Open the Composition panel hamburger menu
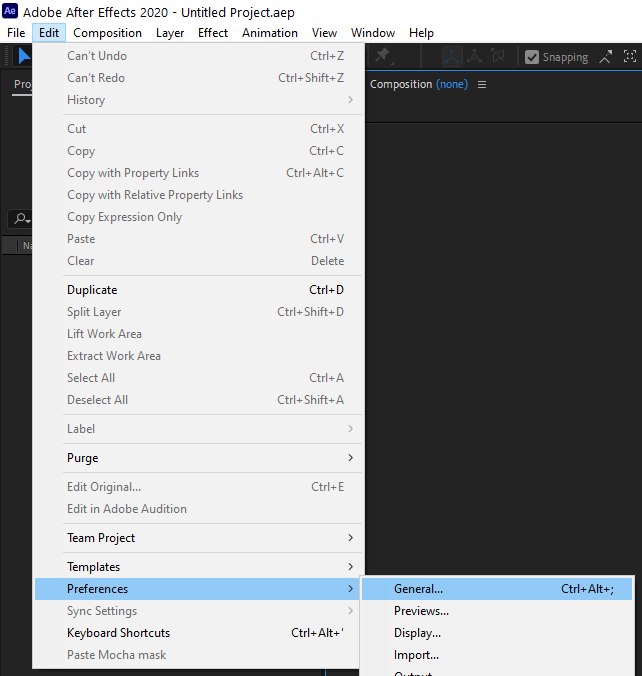Screen dimensions: 642x676 [x=482, y=84]
